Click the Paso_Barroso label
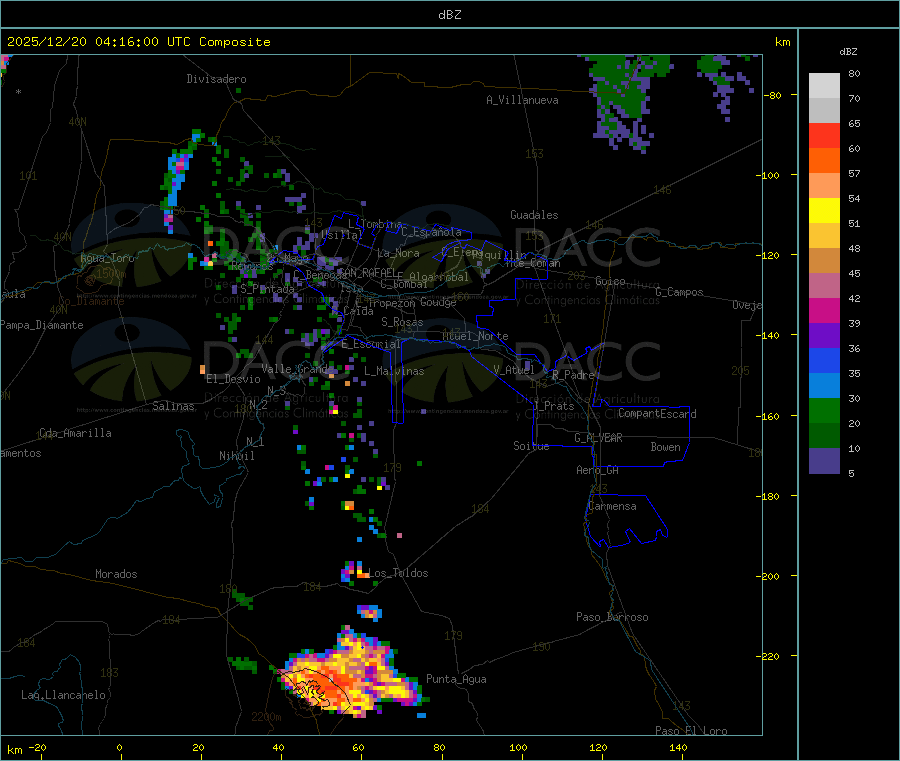Image resolution: width=900 pixels, height=761 pixels. [x=612, y=617]
